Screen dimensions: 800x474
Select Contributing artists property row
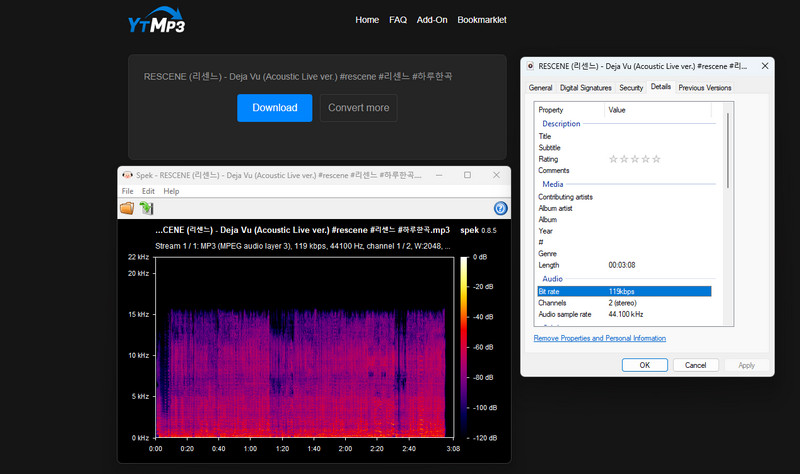(x=624, y=197)
